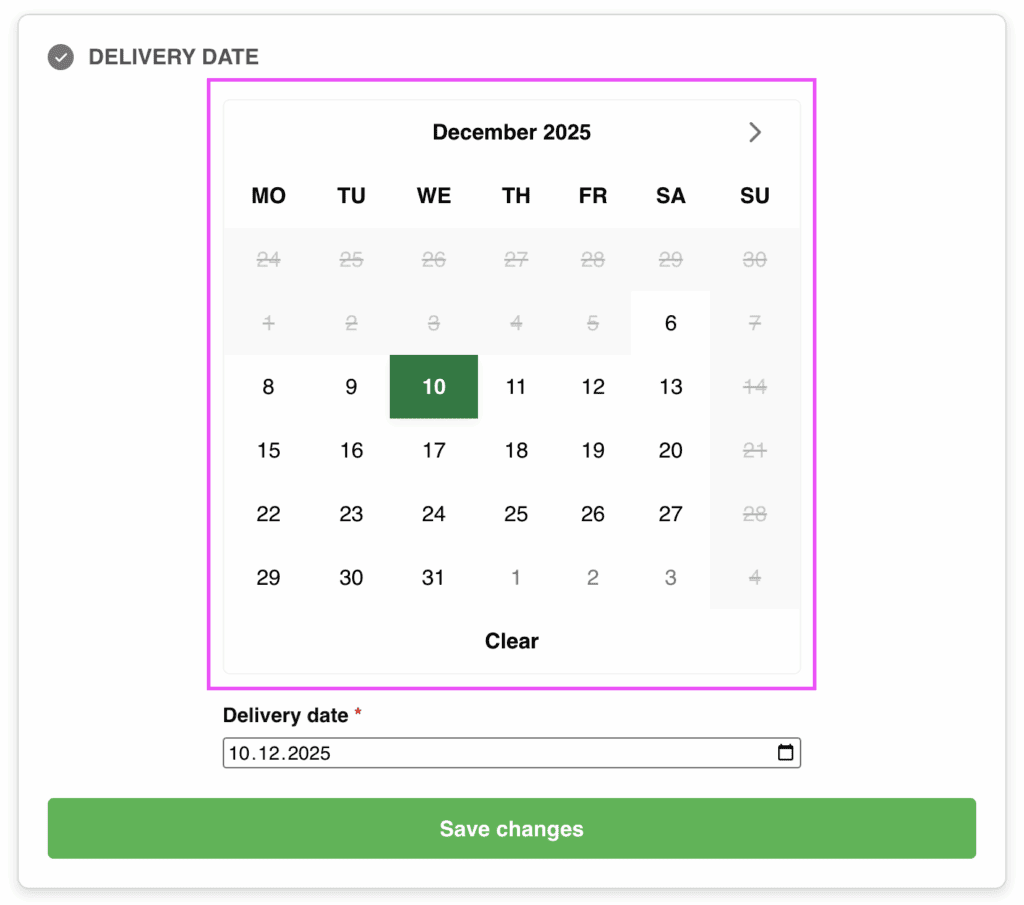
Task: Pick December 31 for delivery
Action: (433, 577)
